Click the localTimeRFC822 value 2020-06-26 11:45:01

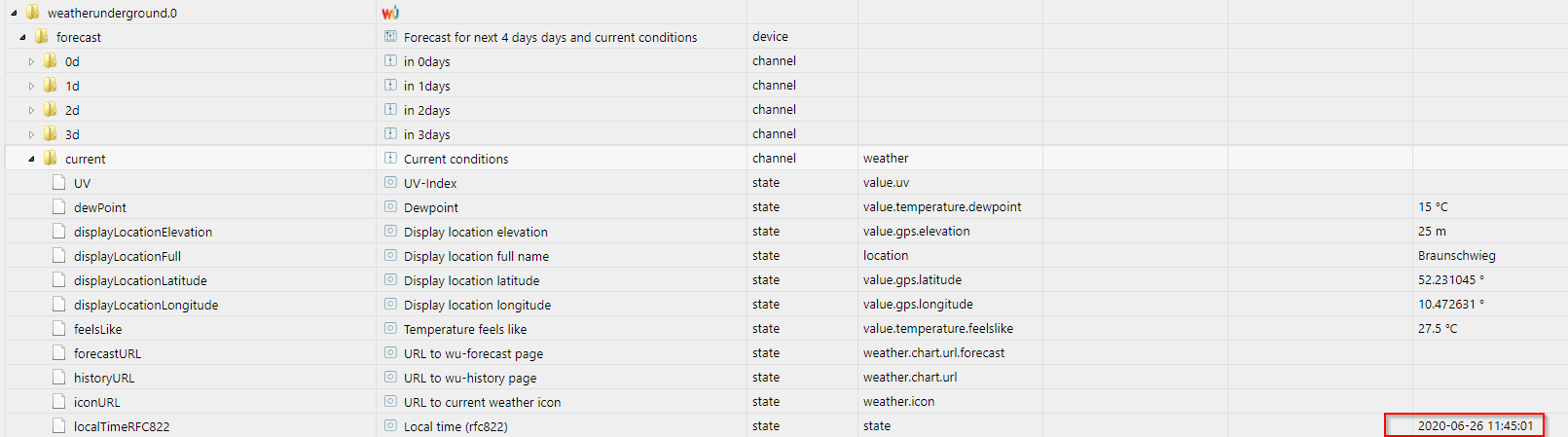coord(1475,425)
